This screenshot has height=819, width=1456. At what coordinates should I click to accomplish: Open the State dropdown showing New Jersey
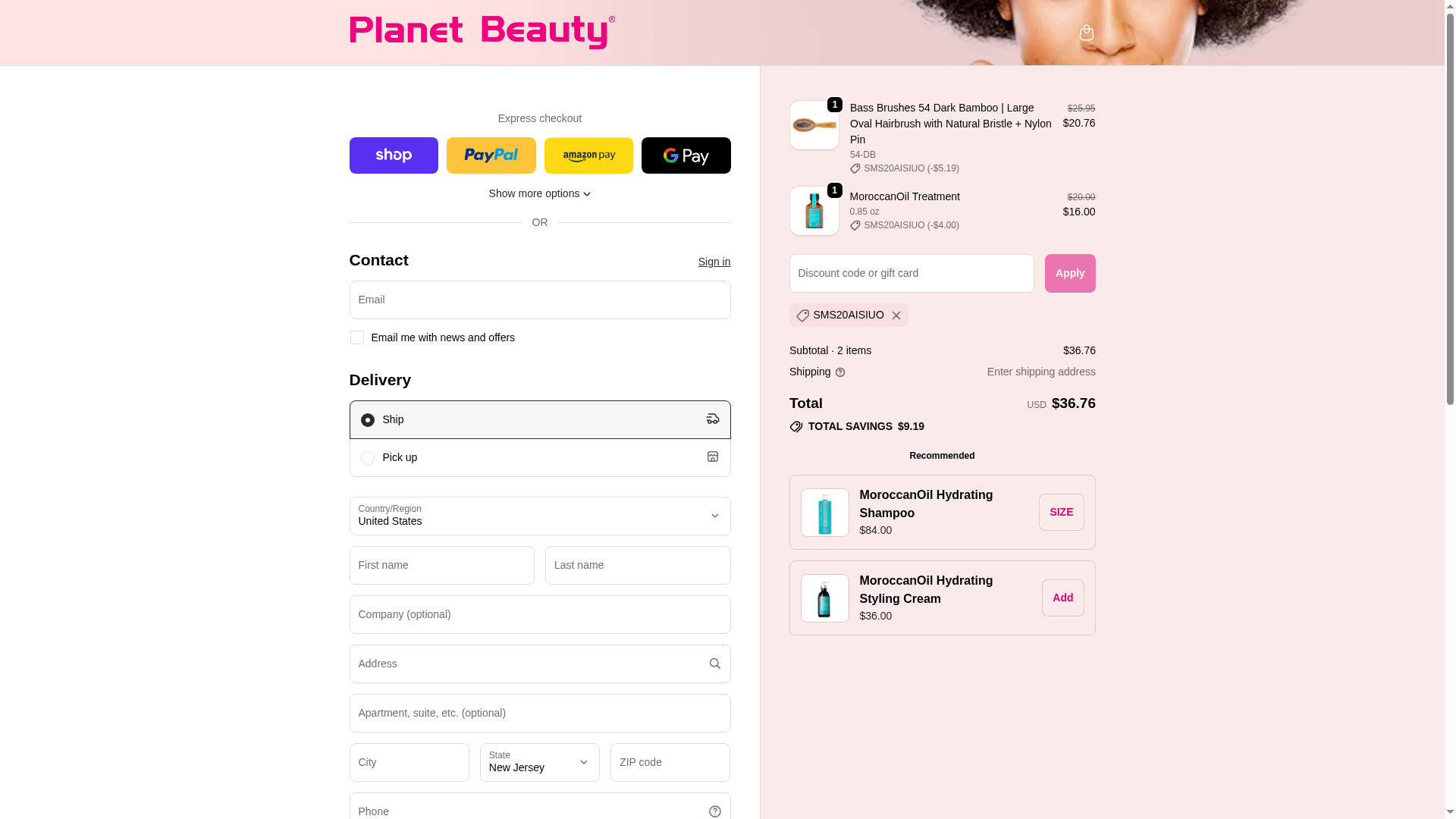pyautogui.click(x=540, y=762)
